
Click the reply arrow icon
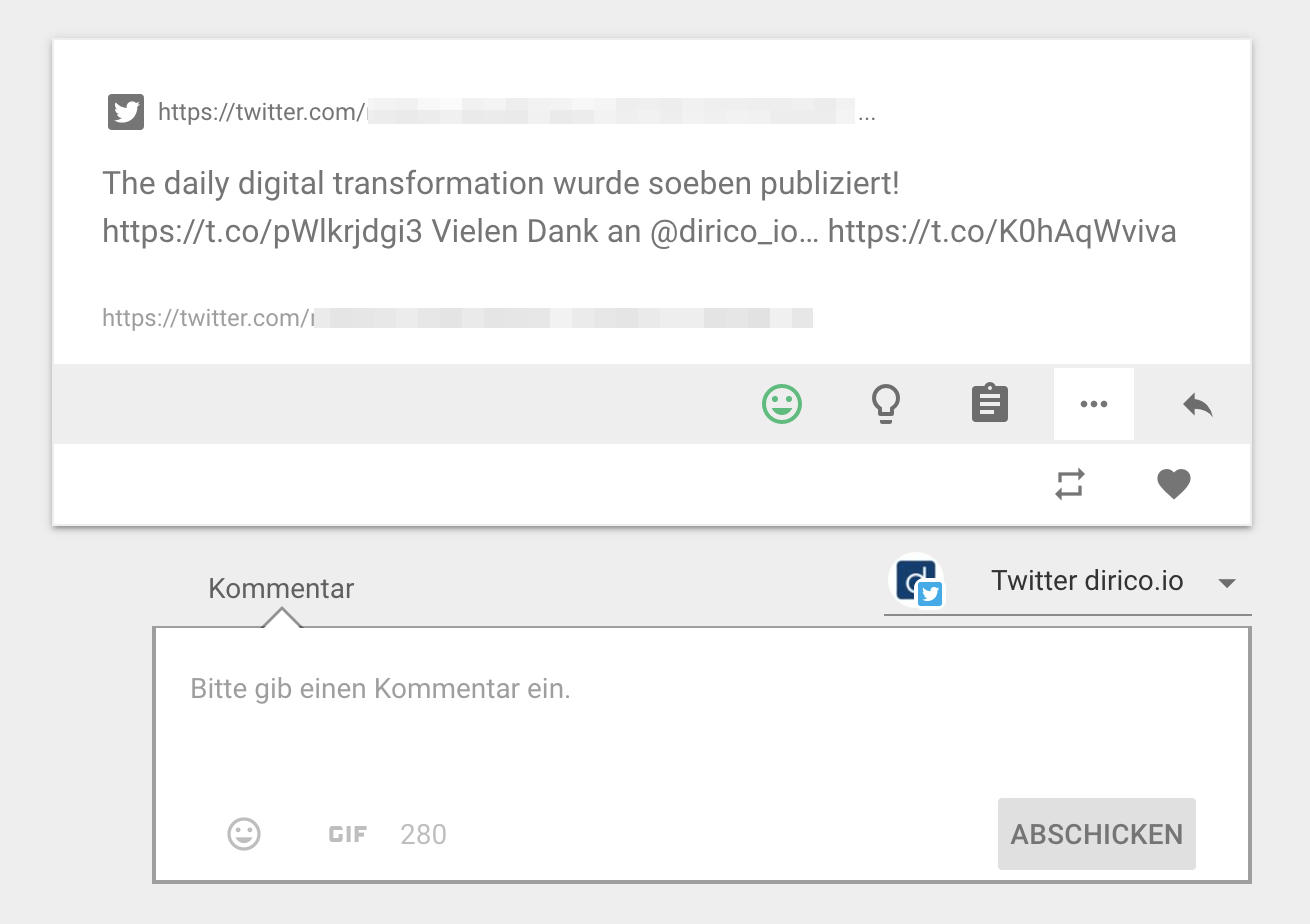(1197, 404)
